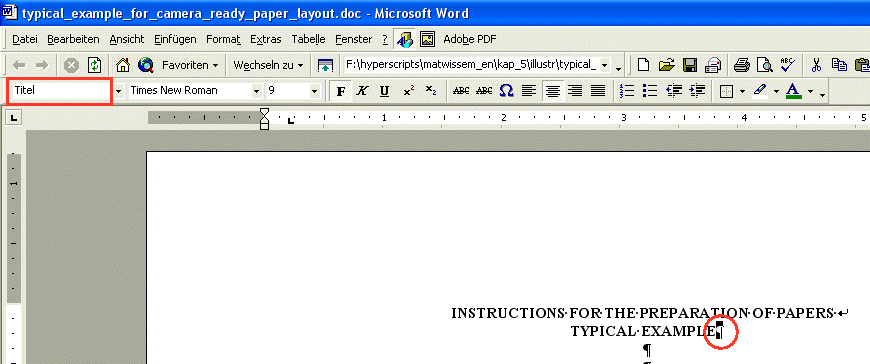Open the Fenster menu

point(353,39)
